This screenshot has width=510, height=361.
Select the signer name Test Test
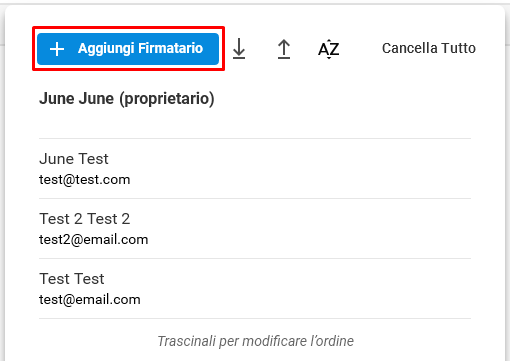tap(72, 279)
